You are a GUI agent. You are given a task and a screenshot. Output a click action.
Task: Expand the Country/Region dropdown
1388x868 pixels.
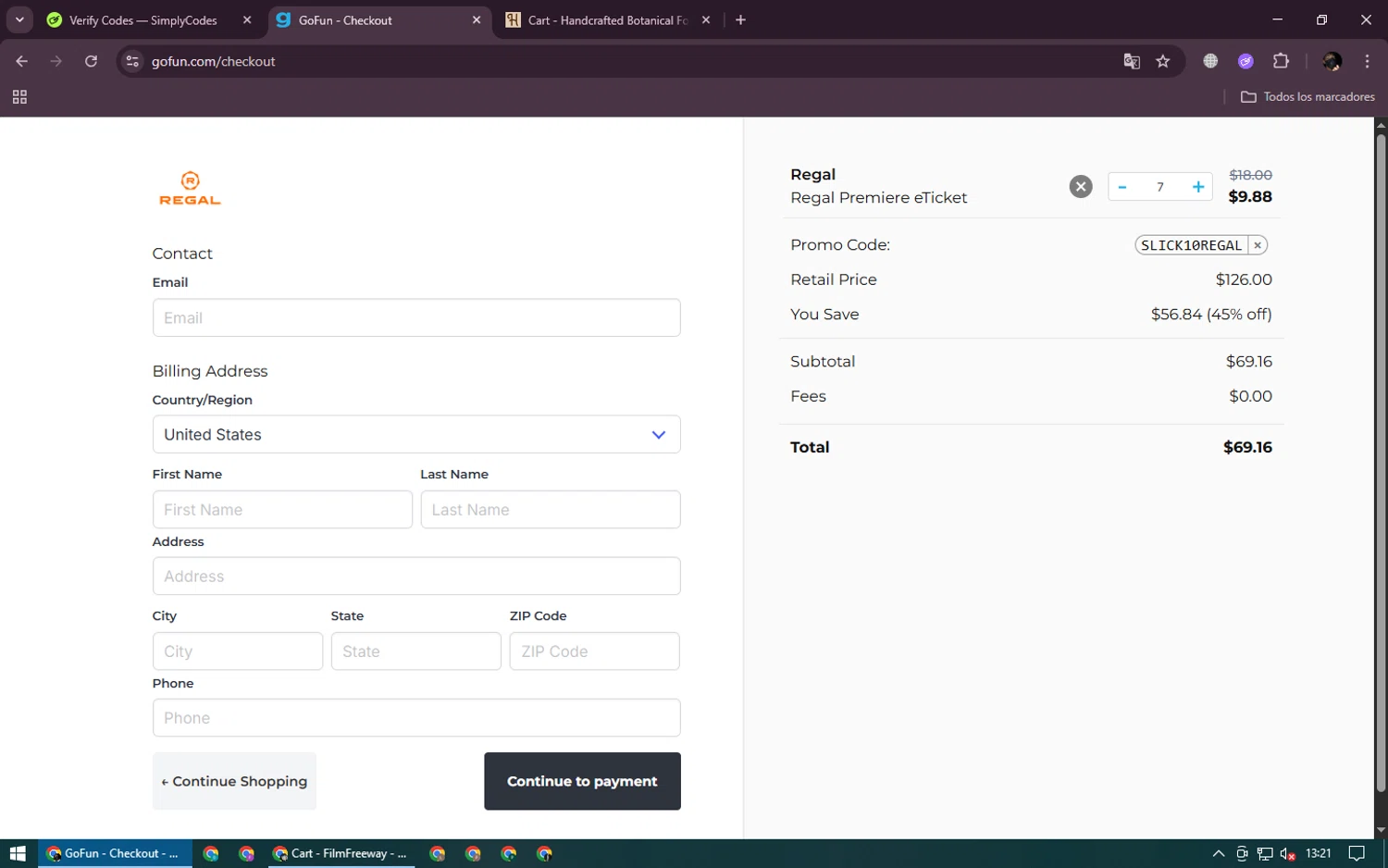click(x=416, y=434)
